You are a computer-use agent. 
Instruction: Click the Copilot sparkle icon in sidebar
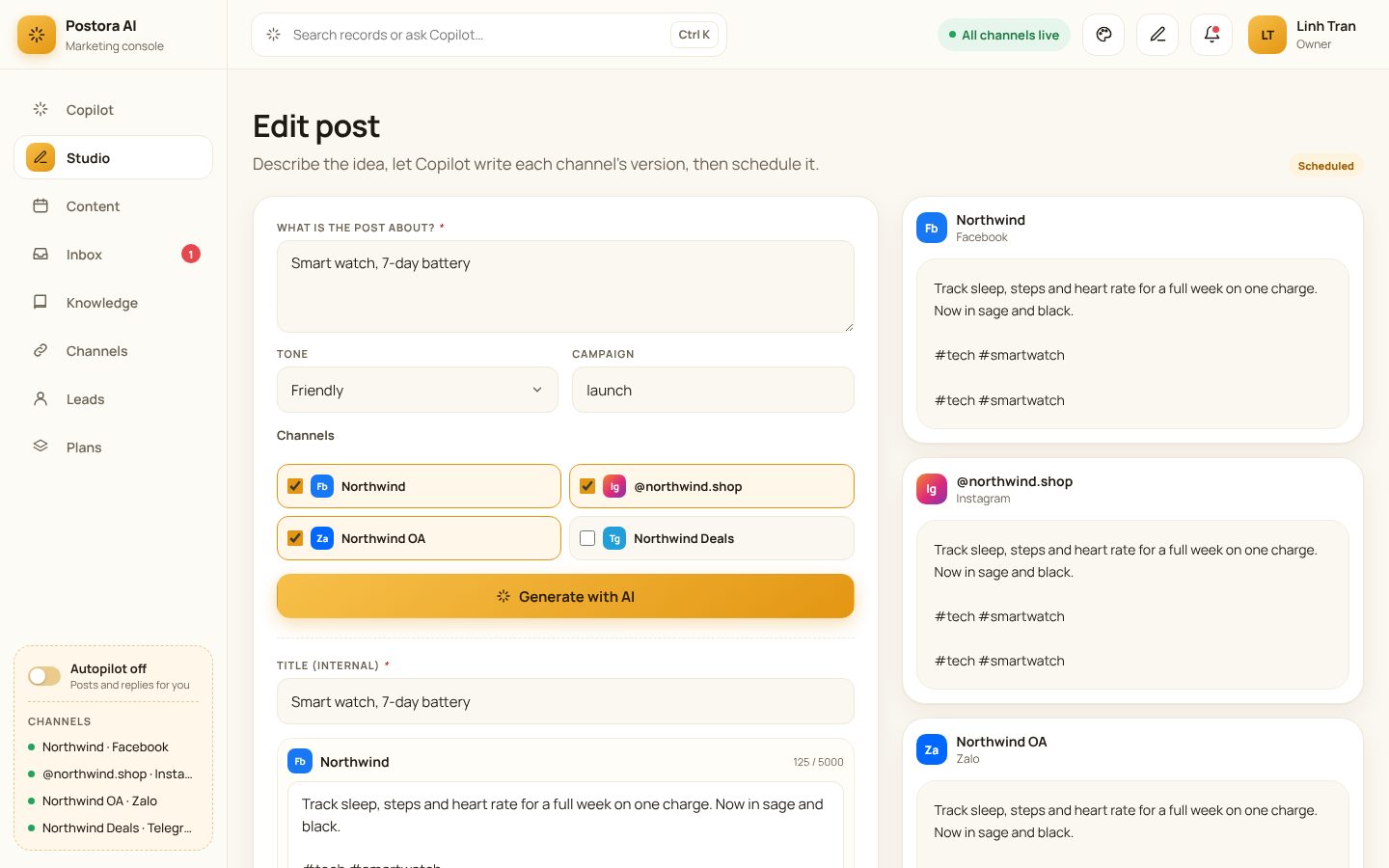pos(41,109)
